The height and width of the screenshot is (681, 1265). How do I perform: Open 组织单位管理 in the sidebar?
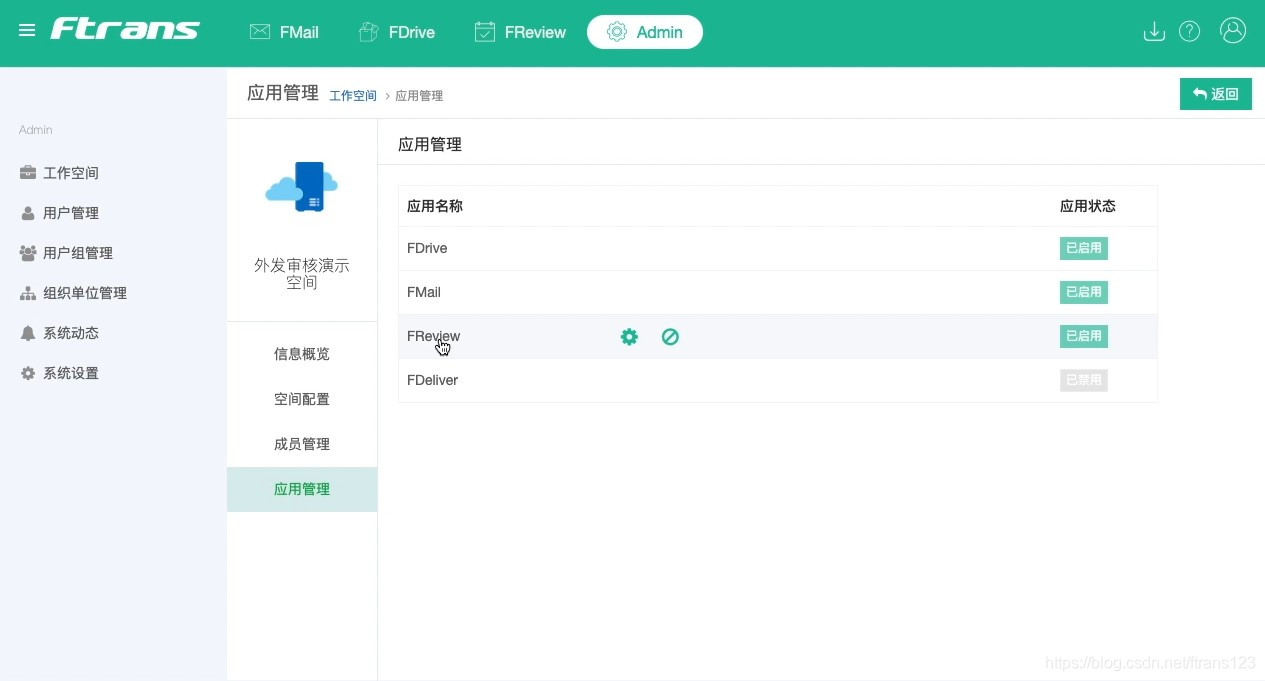[74, 293]
